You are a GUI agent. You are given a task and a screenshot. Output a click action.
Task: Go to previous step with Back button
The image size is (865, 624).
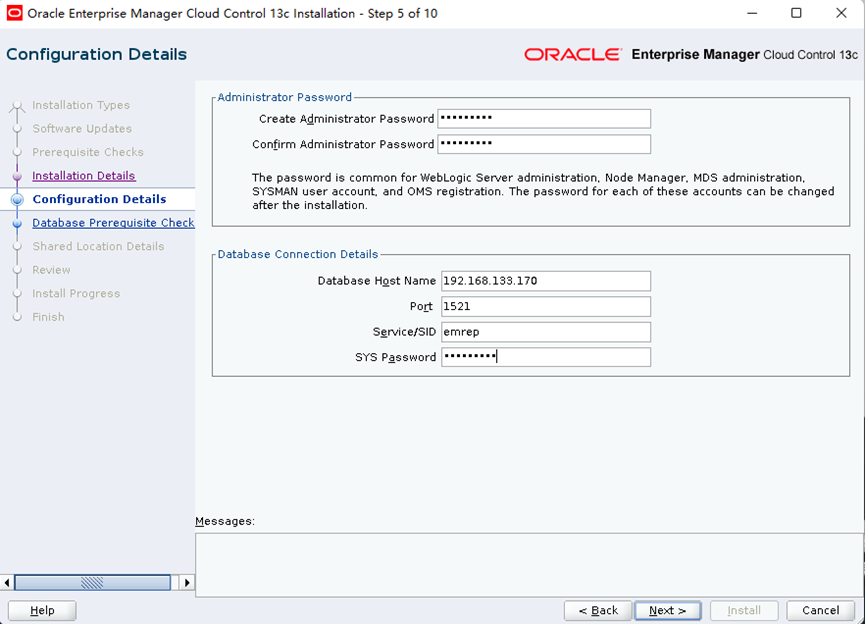pos(598,610)
